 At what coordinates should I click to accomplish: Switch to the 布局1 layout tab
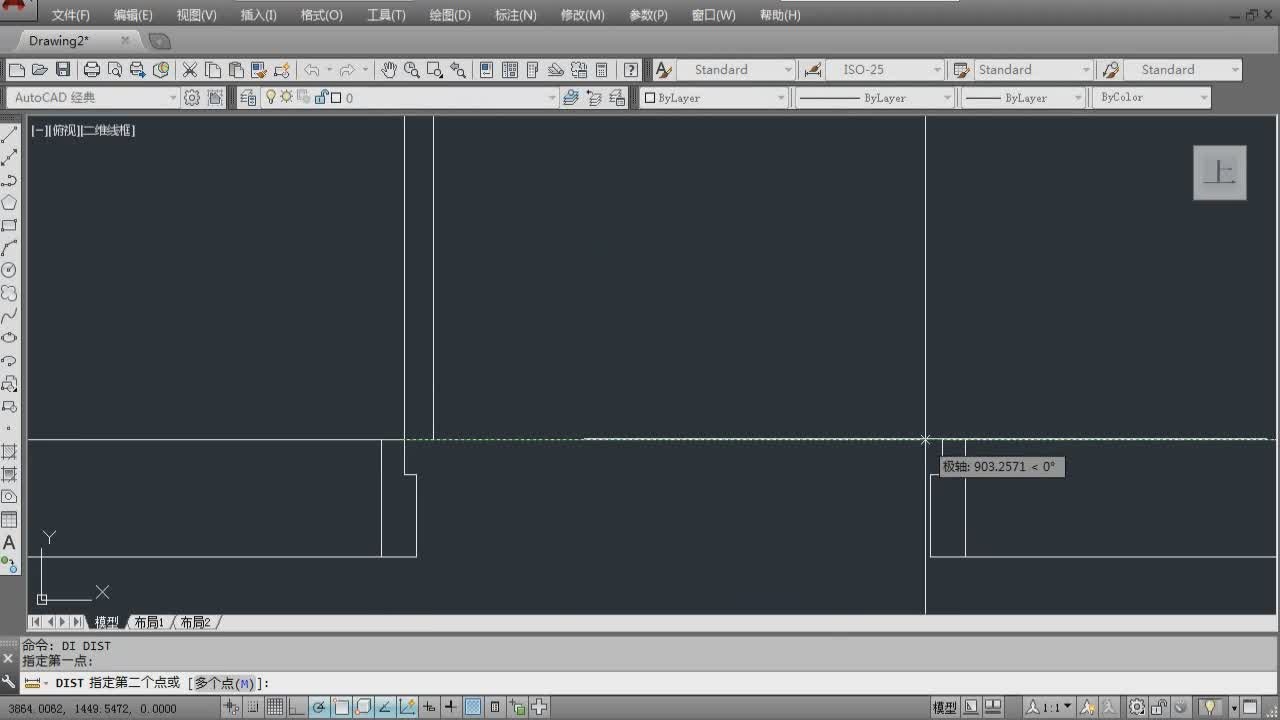[149, 622]
